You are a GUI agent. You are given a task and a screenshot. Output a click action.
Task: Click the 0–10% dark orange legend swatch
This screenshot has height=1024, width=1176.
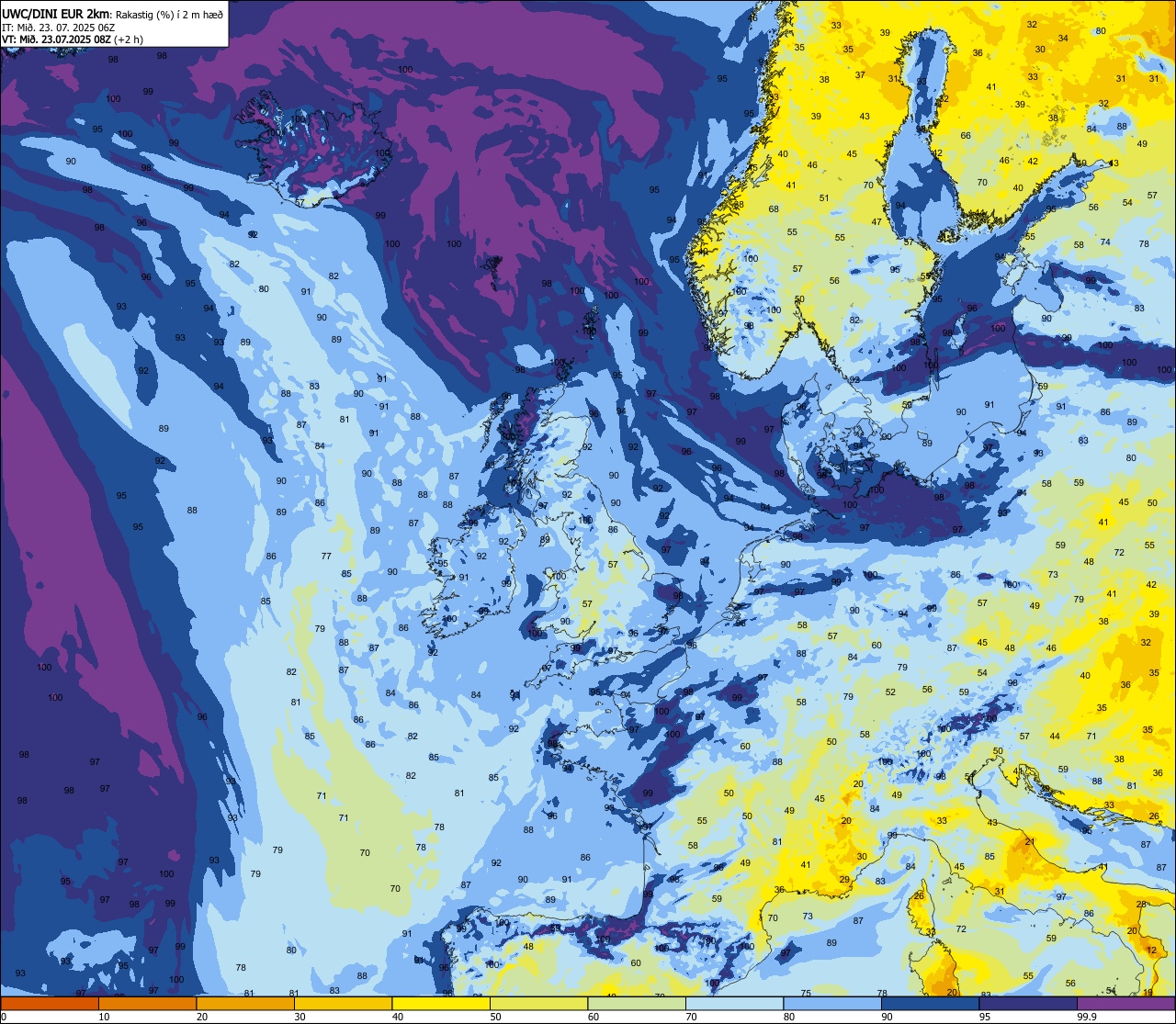50,1003
